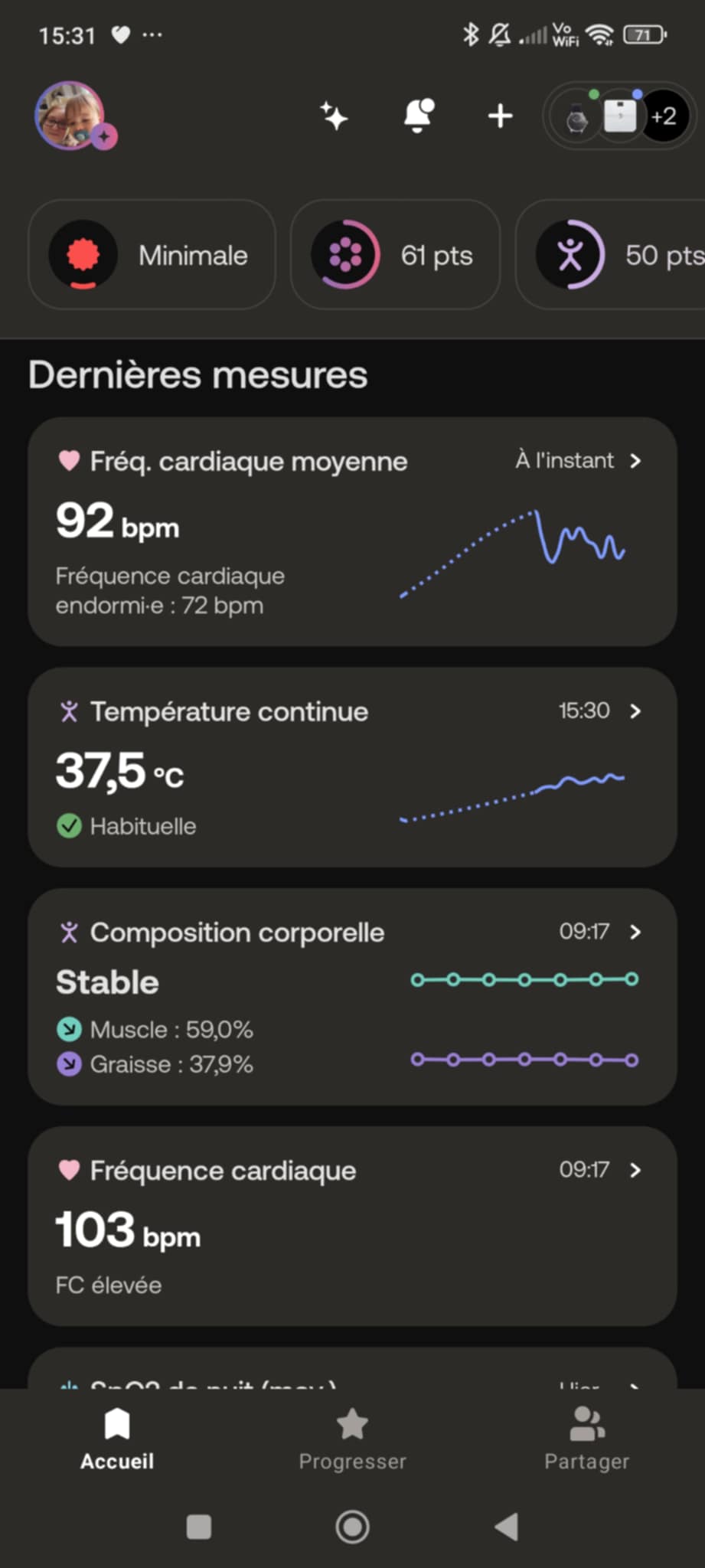705x1568 pixels.
Task: Expand Fréq. cardiaque moyenne chevron
Action: click(x=635, y=461)
